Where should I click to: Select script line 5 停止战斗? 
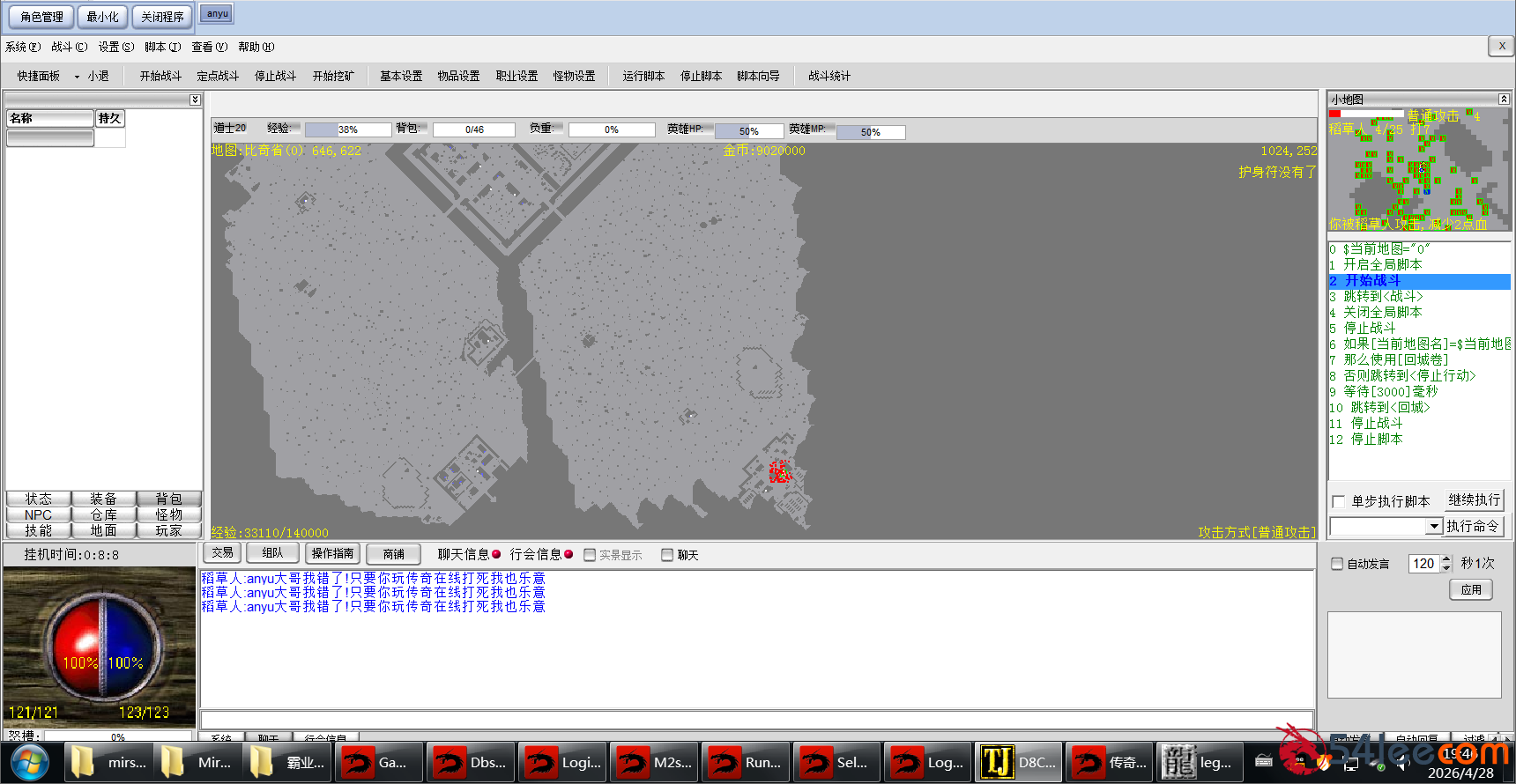pyautogui.click(x=1369, y=328)
